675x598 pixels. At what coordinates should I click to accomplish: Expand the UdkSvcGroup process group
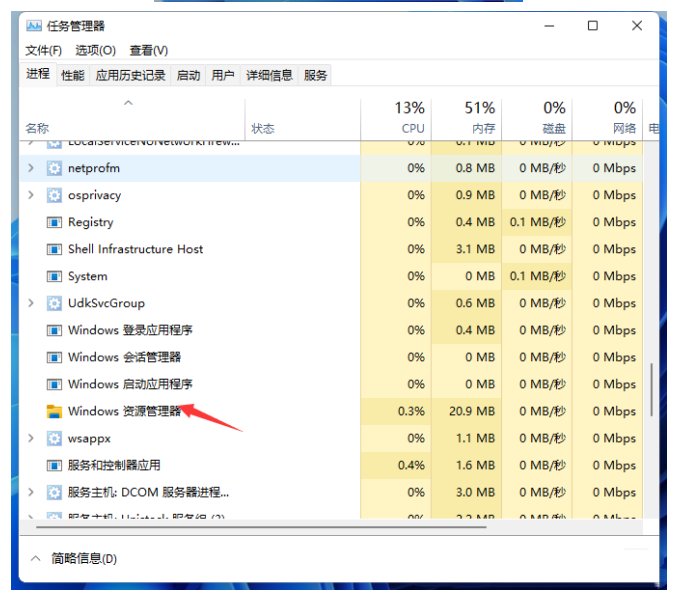coord(31,303)
